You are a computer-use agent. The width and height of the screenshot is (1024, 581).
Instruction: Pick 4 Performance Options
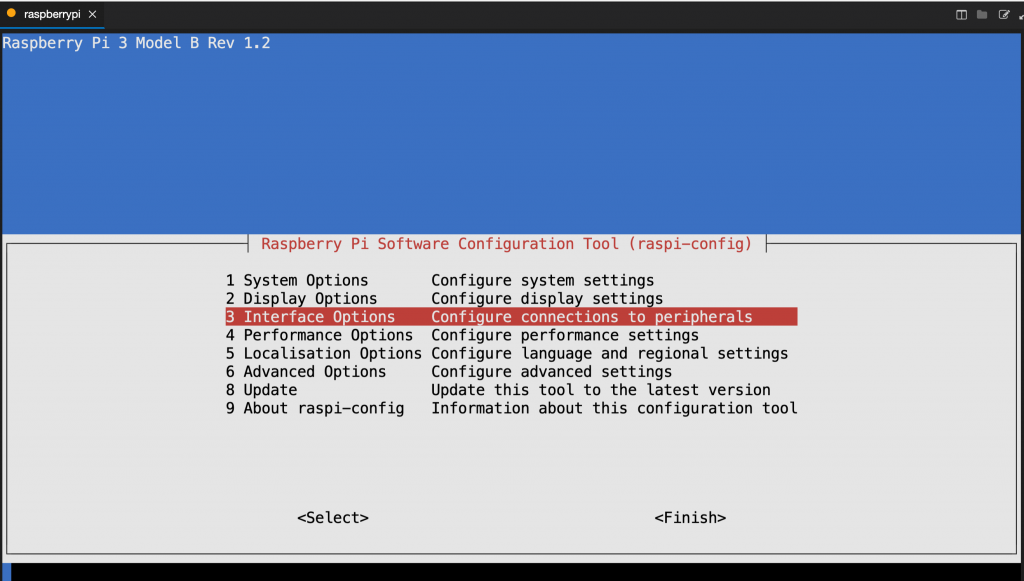[x=511, y=335]
